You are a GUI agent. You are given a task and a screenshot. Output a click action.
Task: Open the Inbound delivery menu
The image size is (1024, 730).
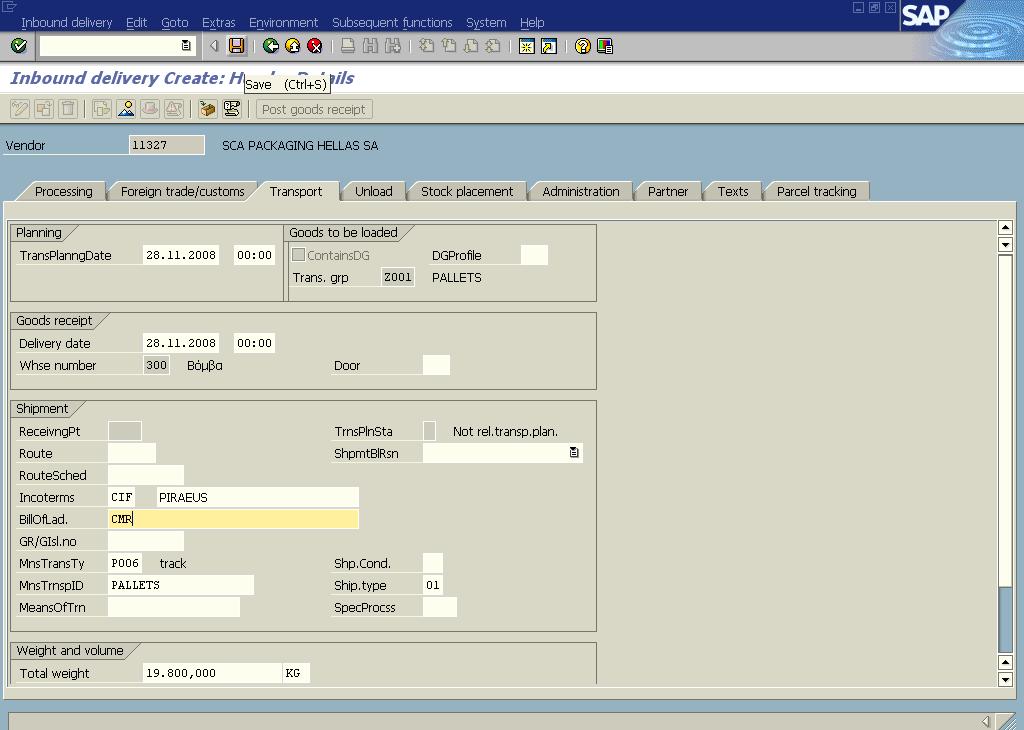67,22
